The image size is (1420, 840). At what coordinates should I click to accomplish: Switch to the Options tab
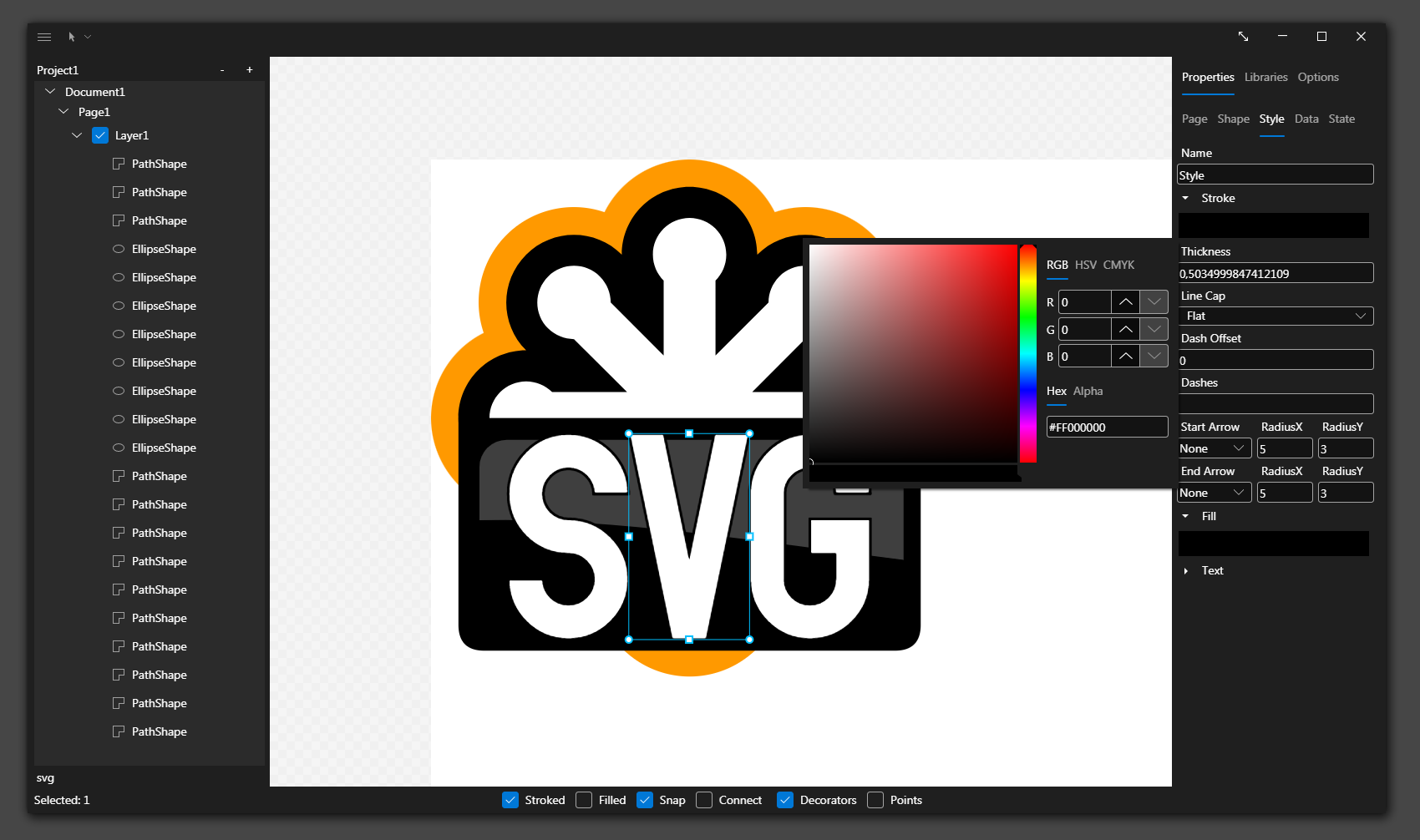click(1318, 77)
